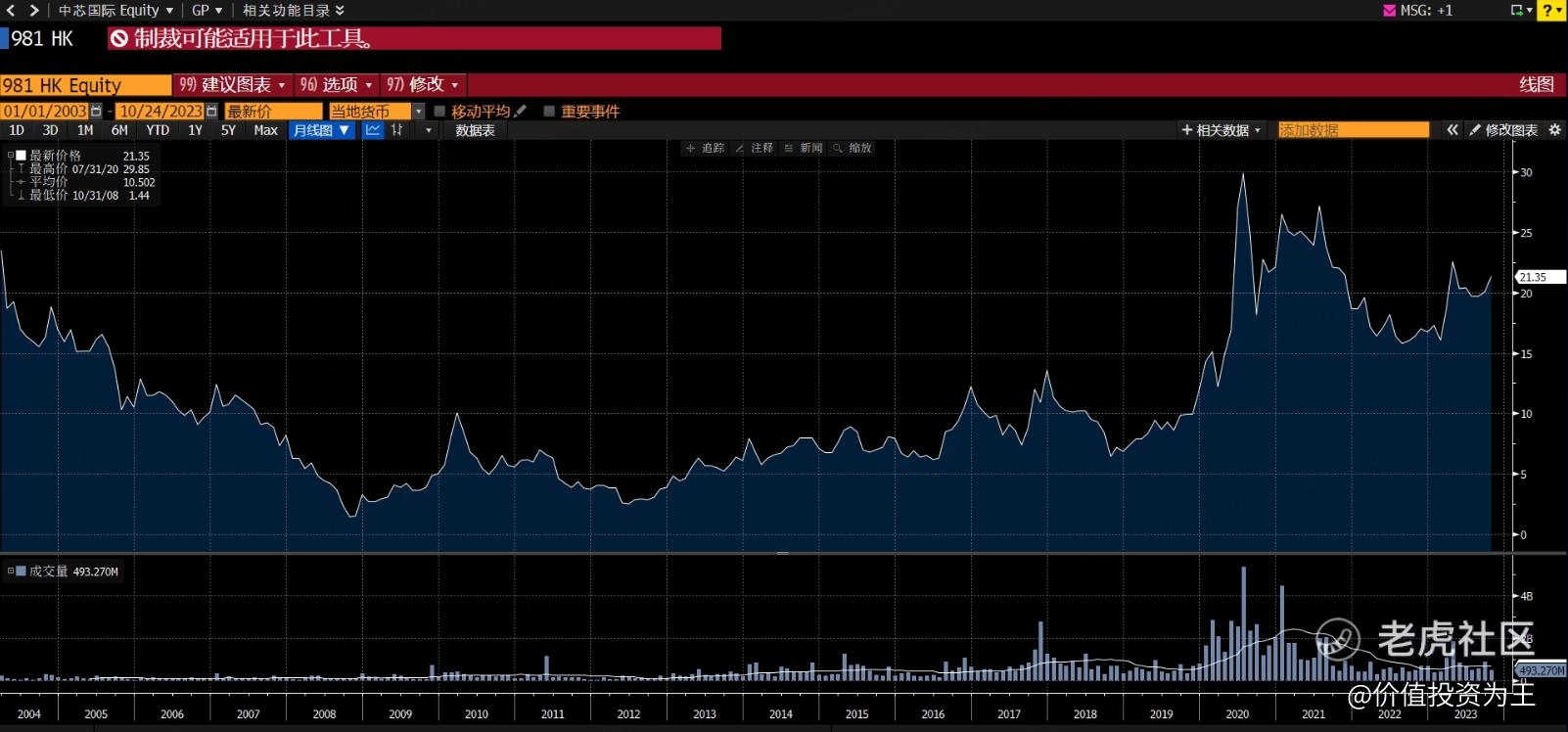Image resolution: width=1568 pixels, height=732 pixels.
Task: Click the 981 HK Equity security field
Action: point(85,85)
